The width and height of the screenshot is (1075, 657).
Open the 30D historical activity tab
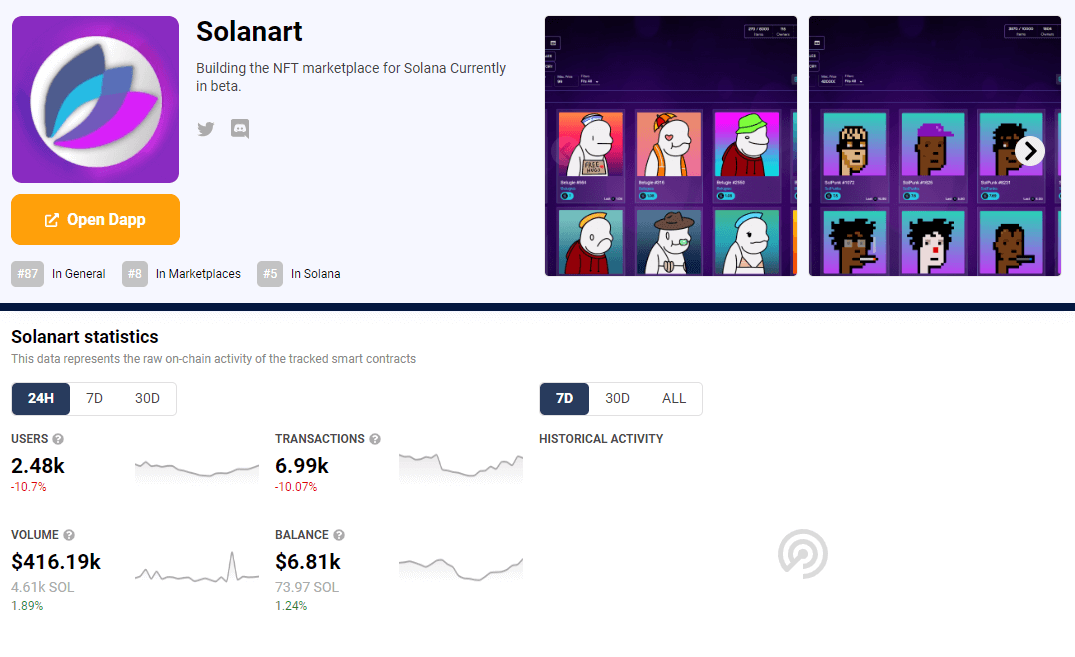coord(617,398)
